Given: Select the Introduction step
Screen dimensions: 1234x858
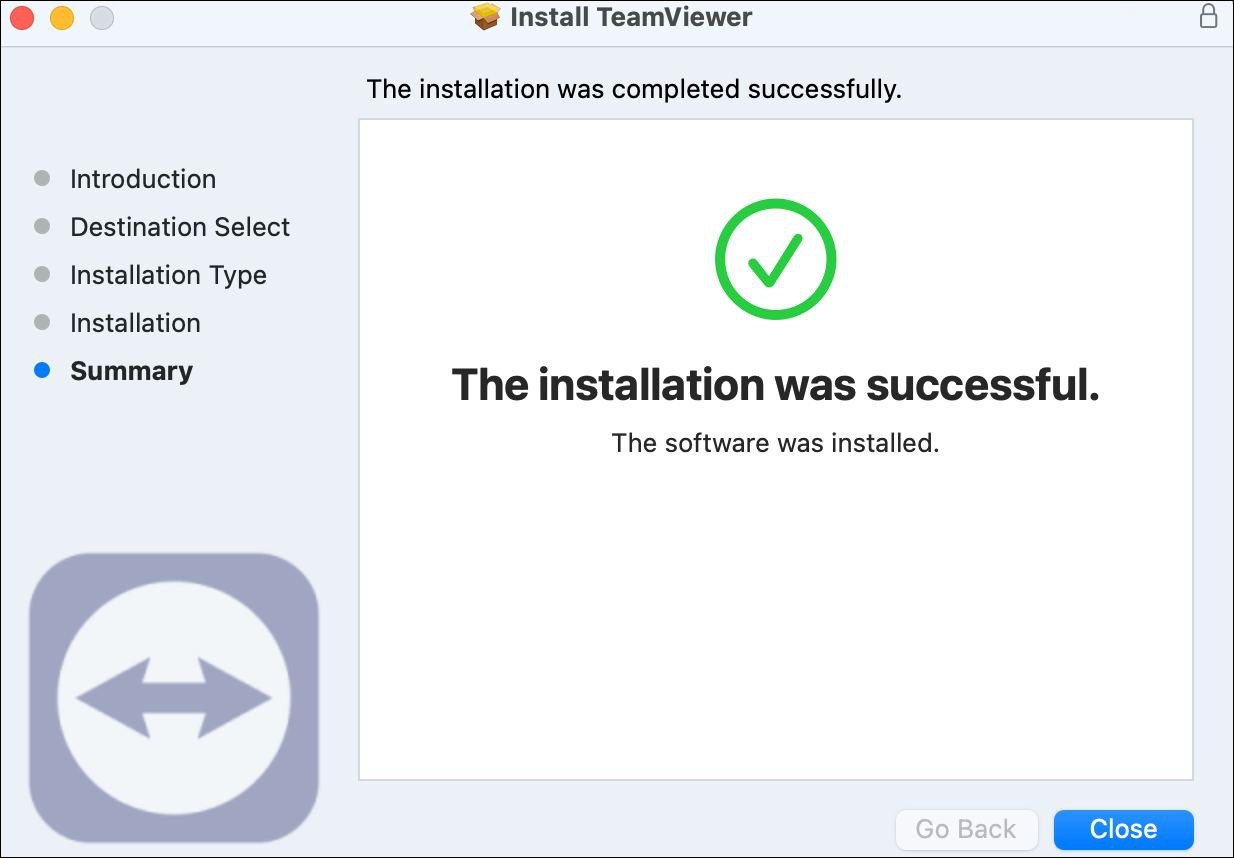Looking at the screenshot, I should pyautogui.click(x=143, y=179).
